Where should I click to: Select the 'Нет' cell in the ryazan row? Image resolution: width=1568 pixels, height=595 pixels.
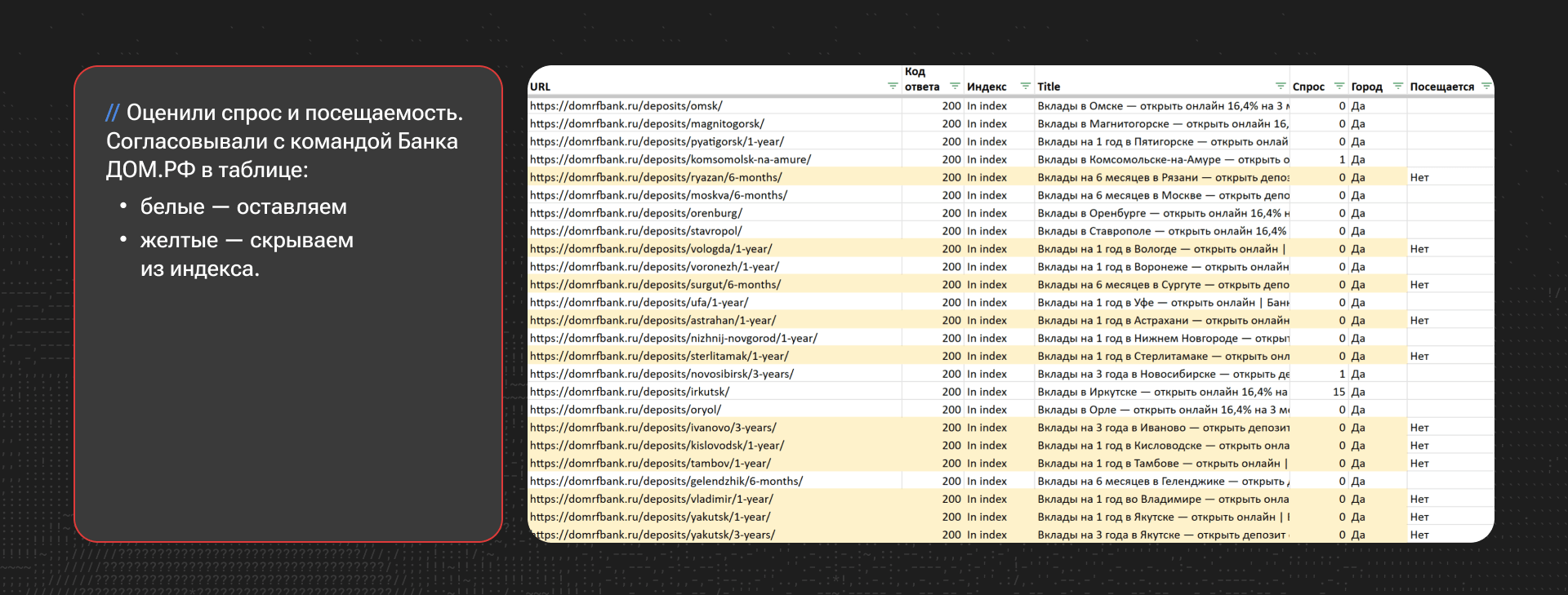point(1419,178)
